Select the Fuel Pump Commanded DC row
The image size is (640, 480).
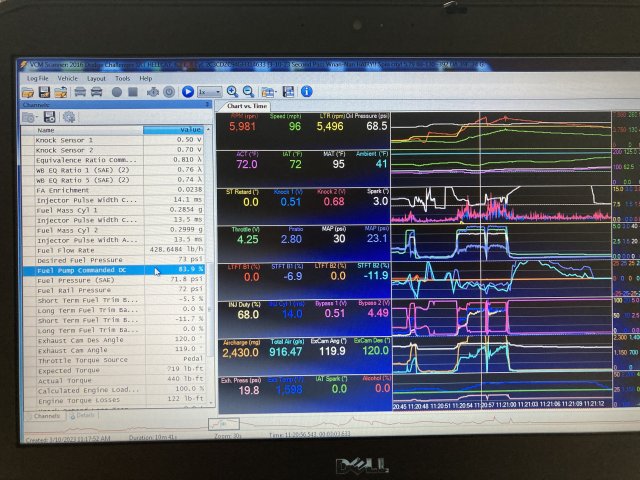(113, 270)
